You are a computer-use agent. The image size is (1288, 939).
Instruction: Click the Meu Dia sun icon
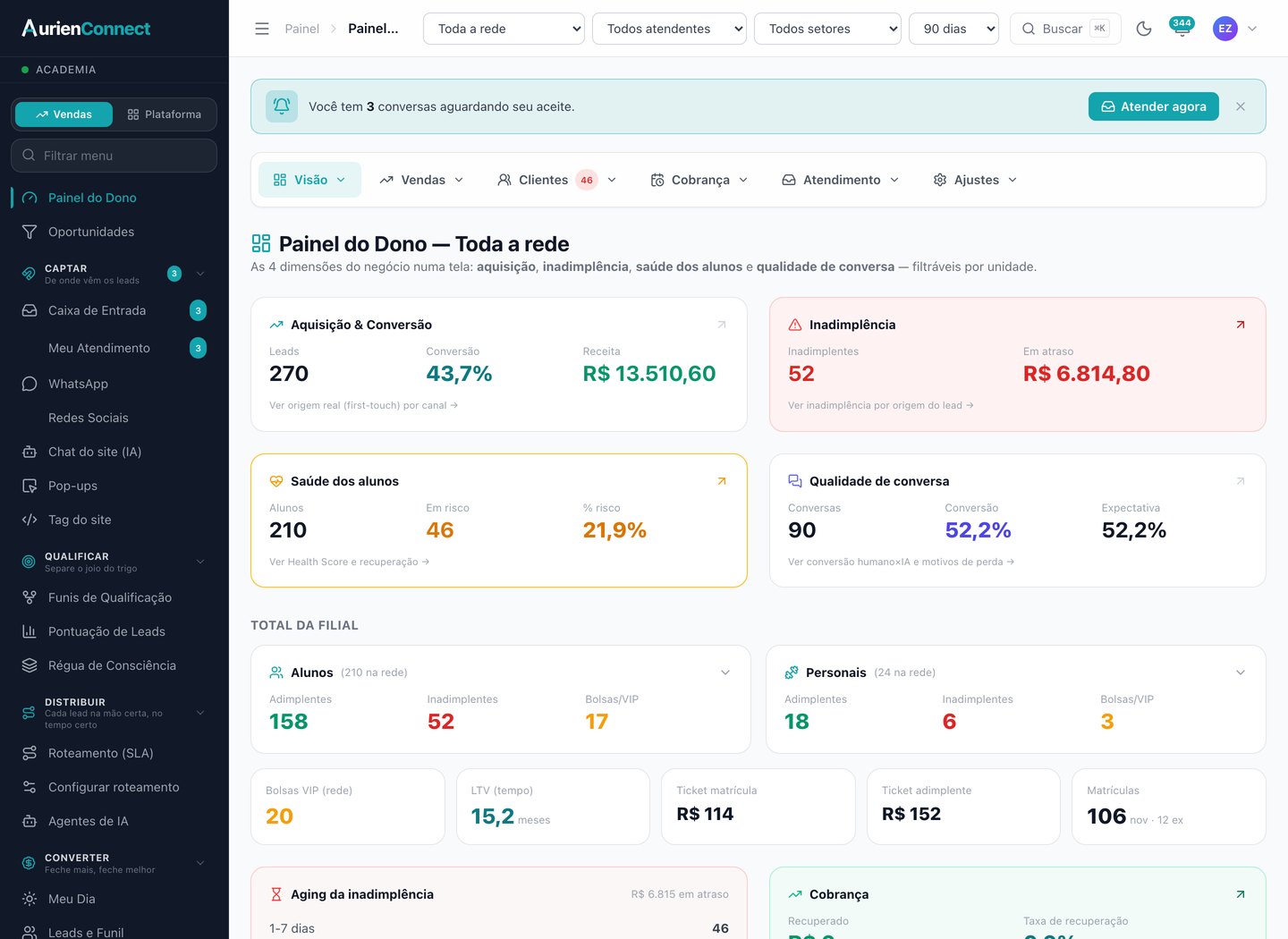(30, 899)
